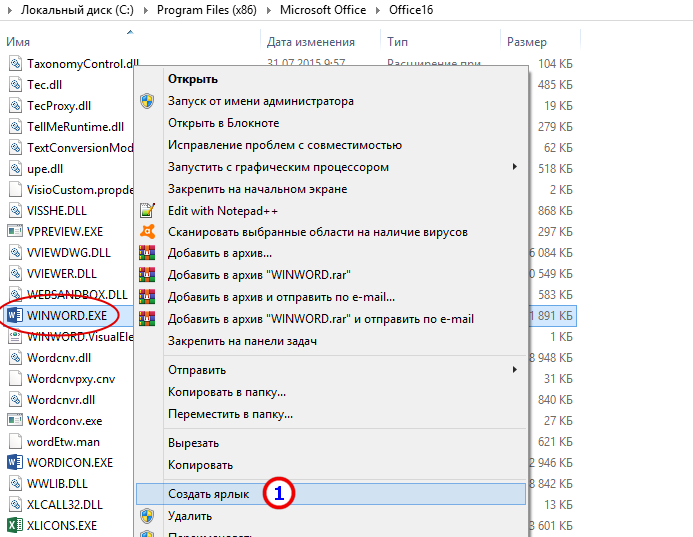The height and width of the screenshot is (537, 693).
Task: Click the WORDICON.EXE file icon
Action: point(15,463)
